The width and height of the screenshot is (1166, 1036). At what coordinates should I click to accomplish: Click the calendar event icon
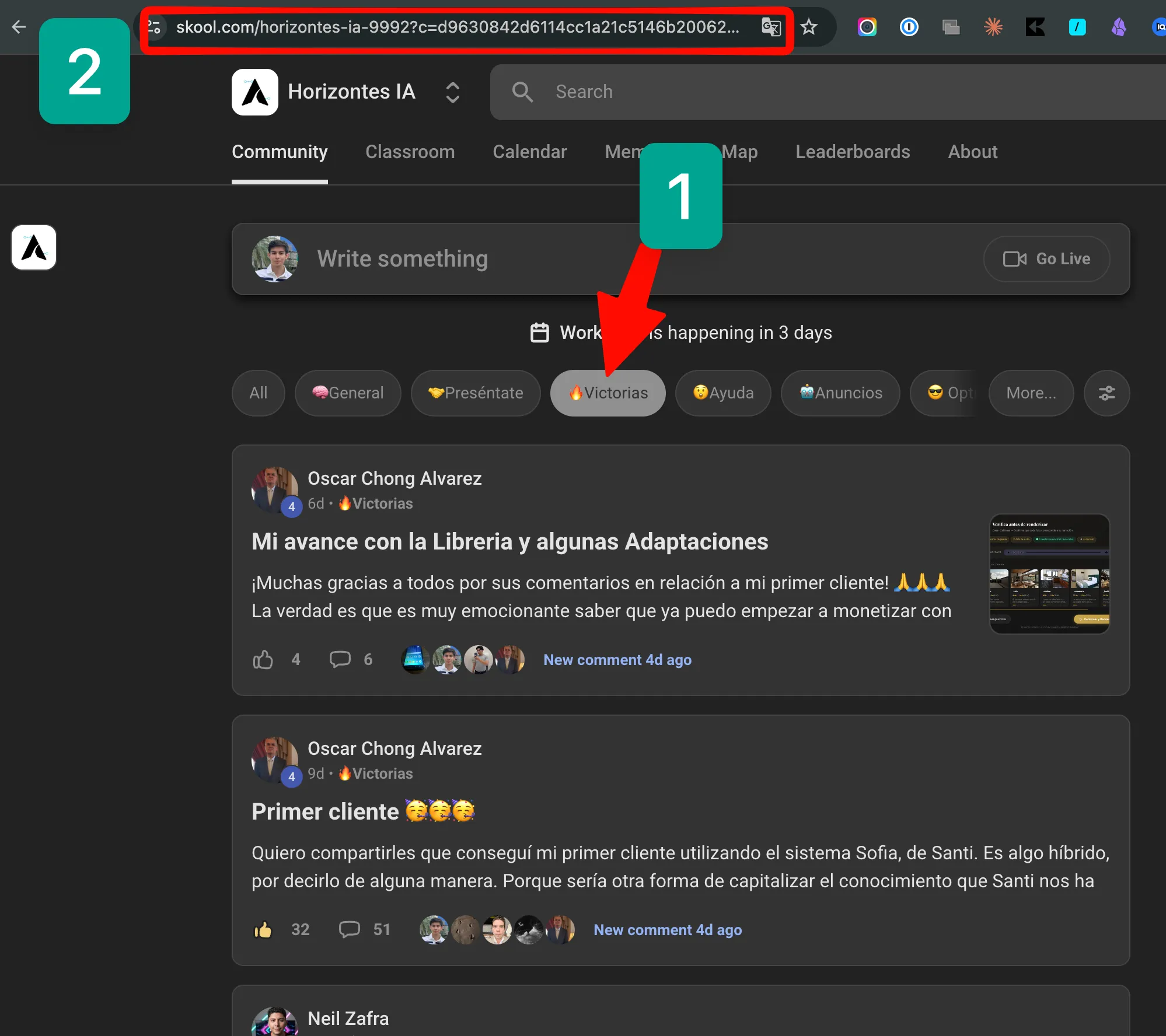pos(539,332)
